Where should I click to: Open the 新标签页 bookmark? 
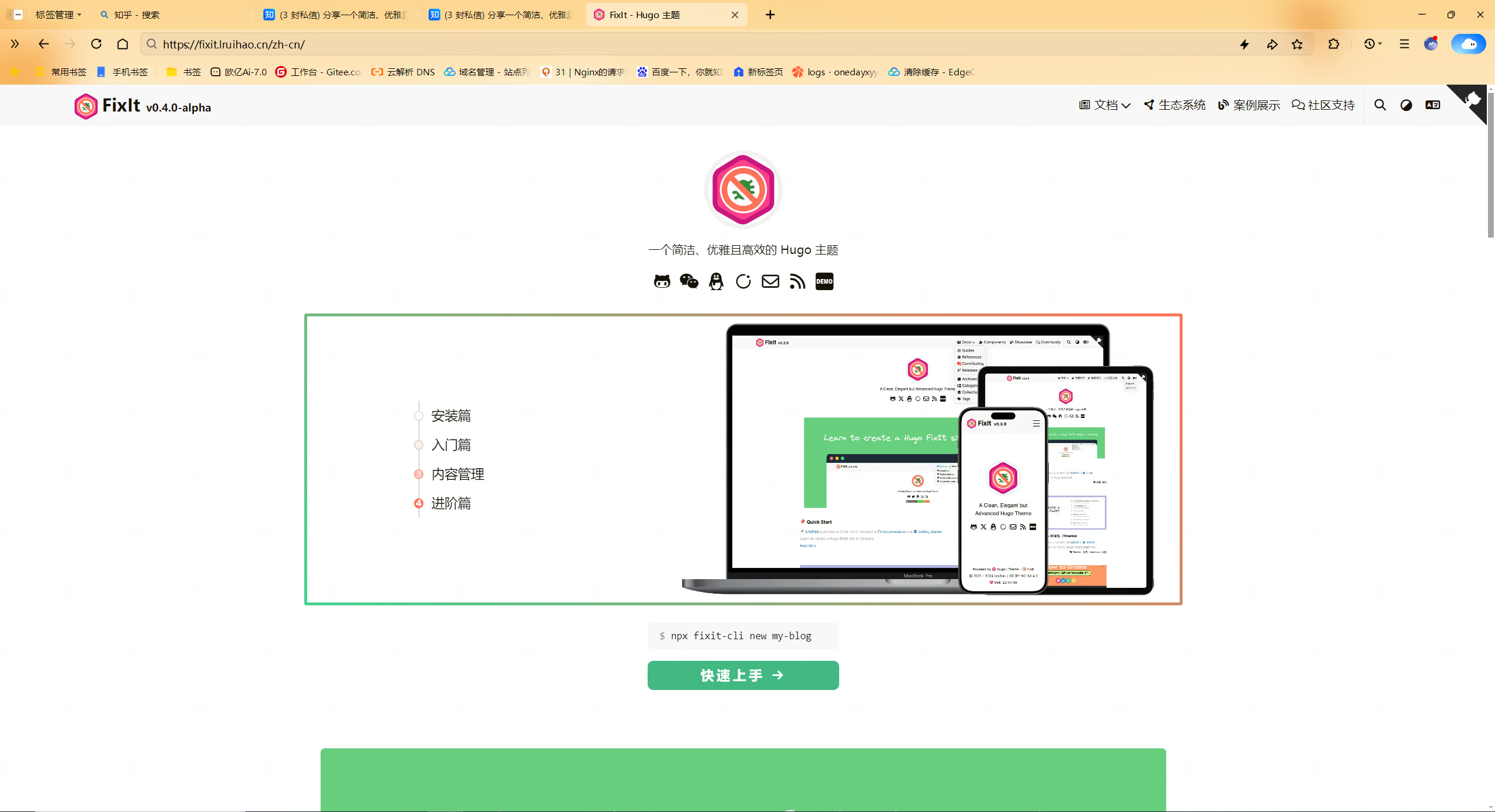click(x=759, y=72)
